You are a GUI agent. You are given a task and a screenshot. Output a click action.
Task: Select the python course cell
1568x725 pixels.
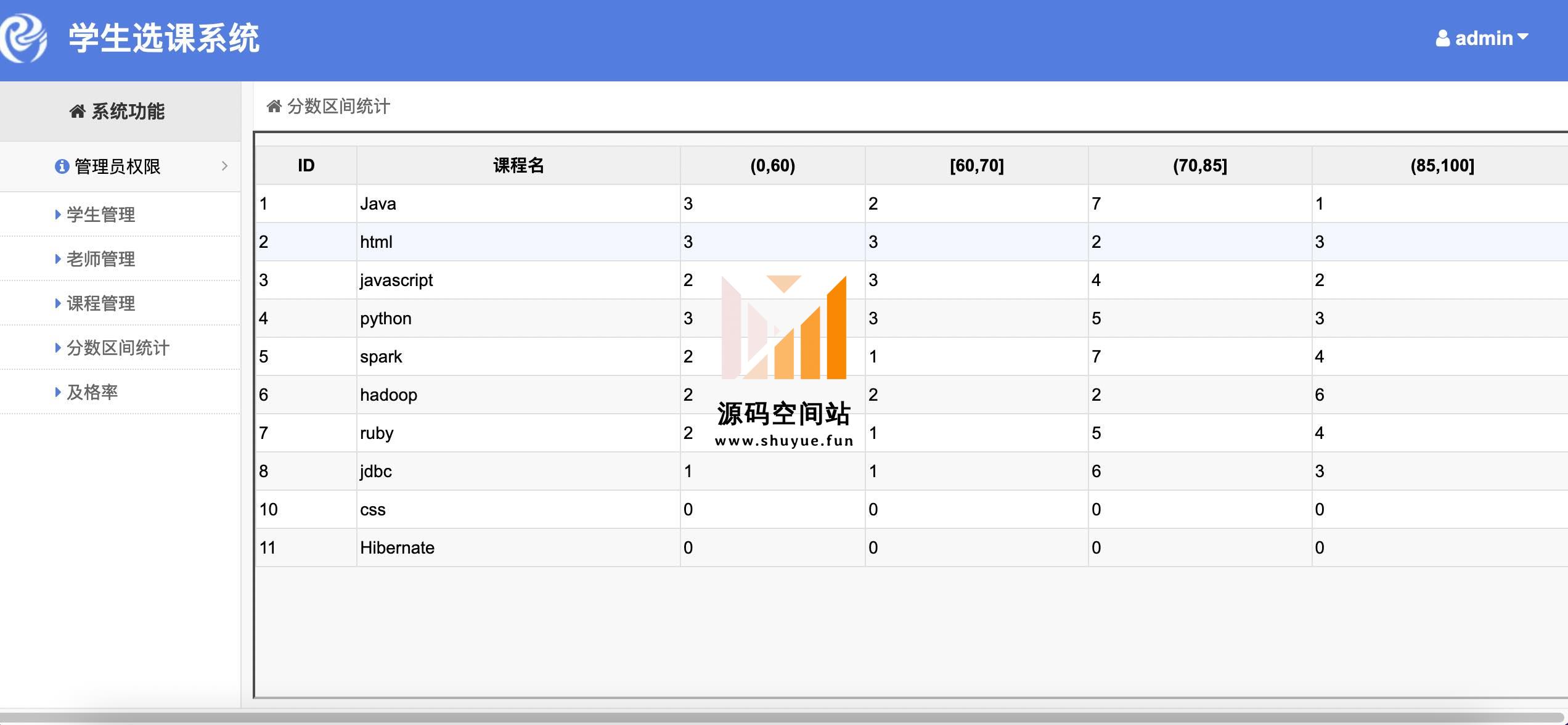518,318
